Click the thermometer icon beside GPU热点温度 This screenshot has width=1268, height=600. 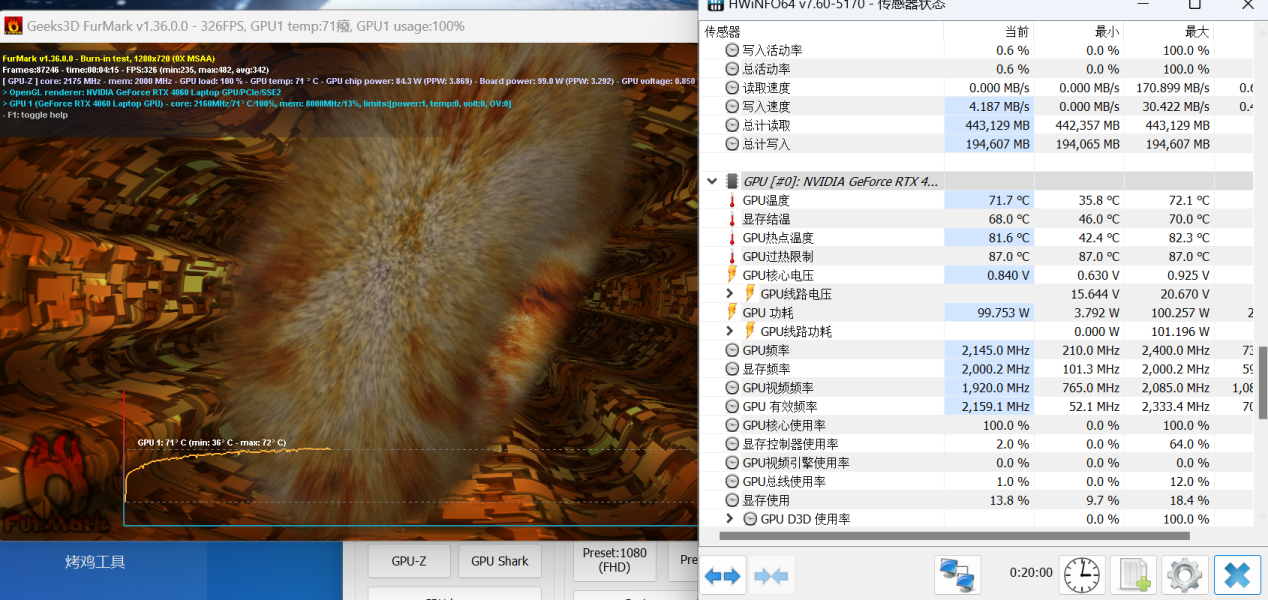(732, 238)
